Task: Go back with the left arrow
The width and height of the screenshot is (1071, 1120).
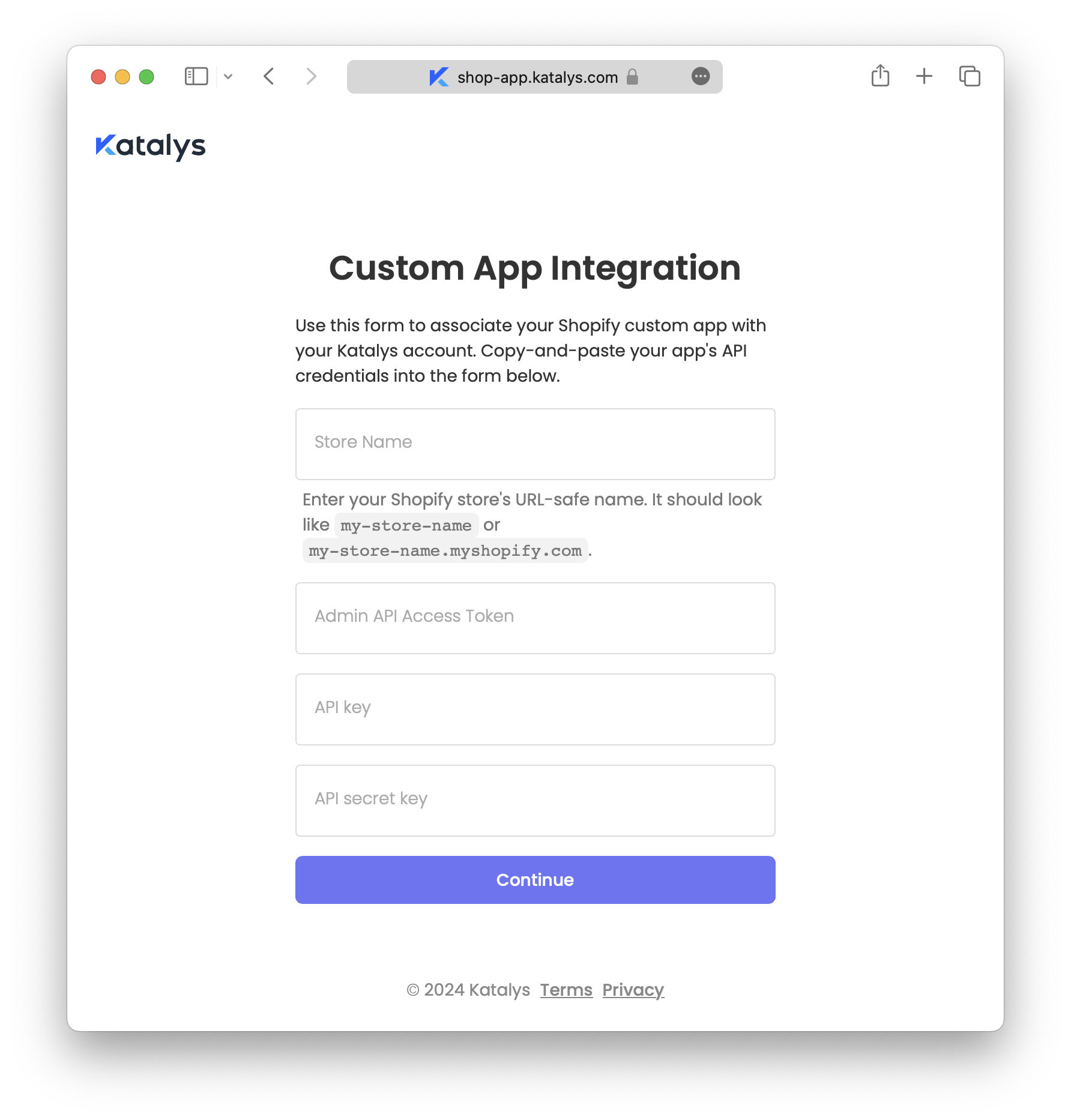Action: (x=269, y=77)
